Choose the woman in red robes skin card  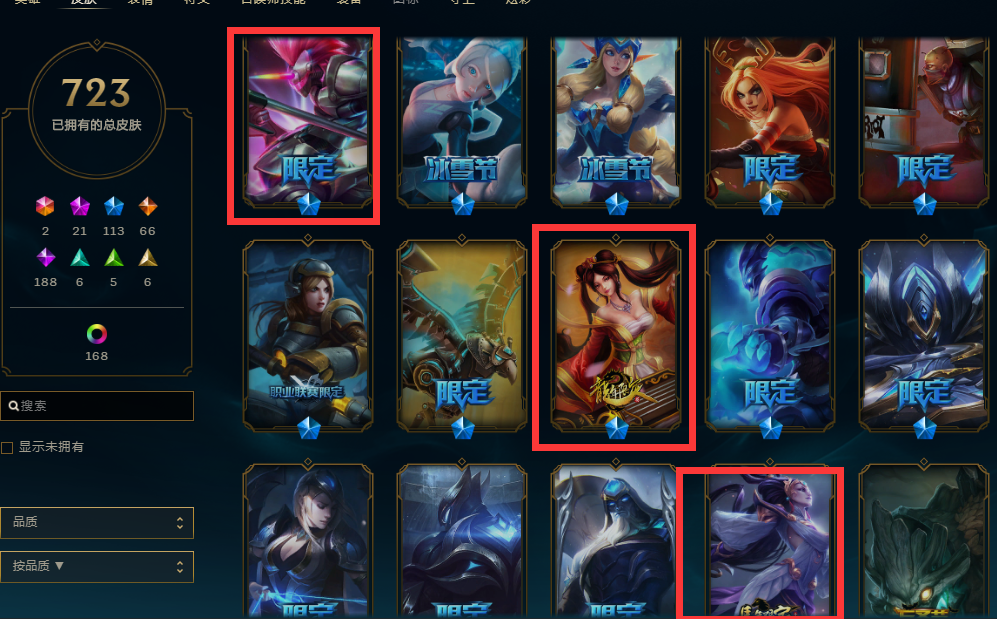(x=616, y=336)
